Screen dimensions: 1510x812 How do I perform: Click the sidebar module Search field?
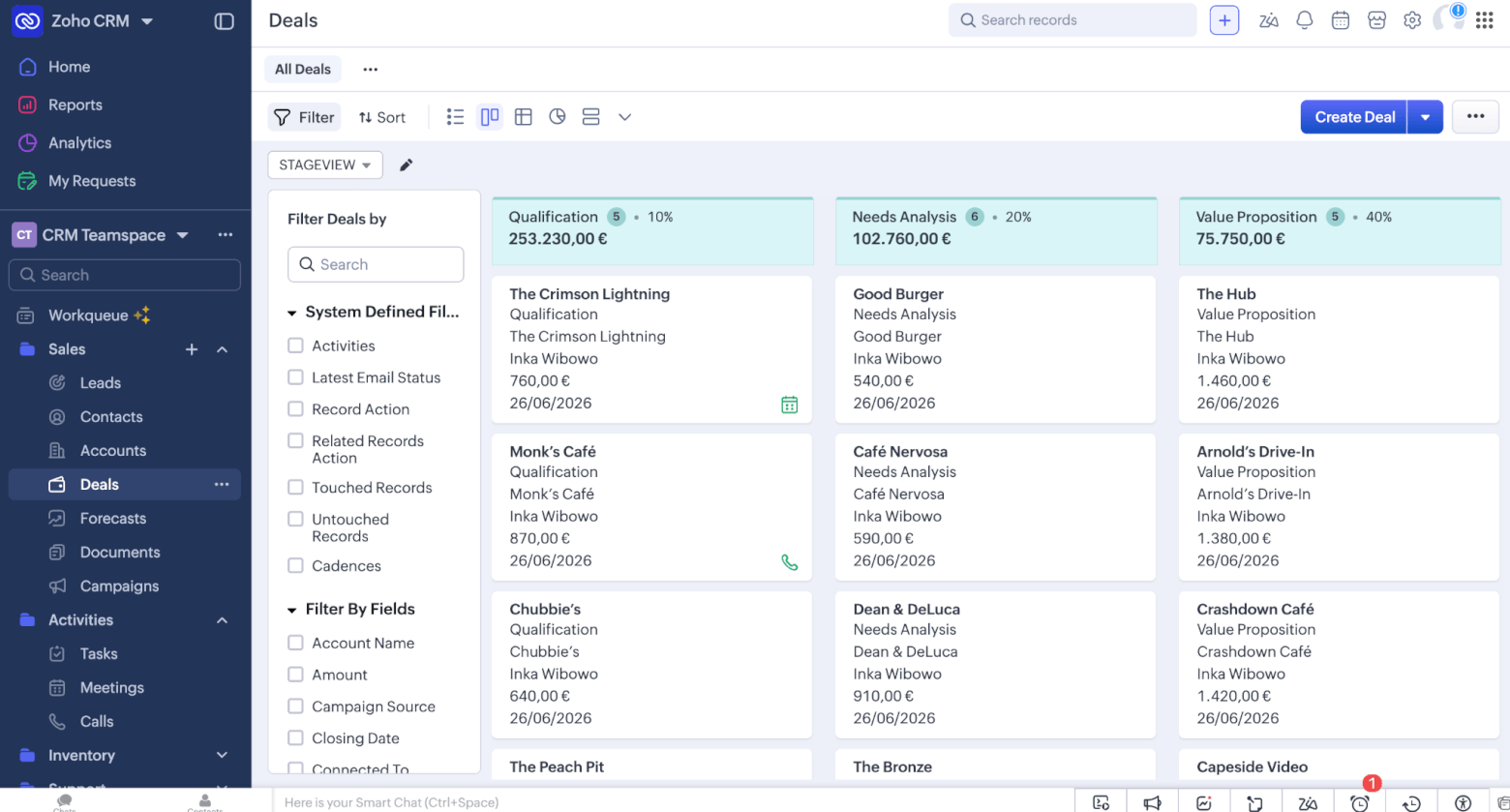click(125, 275)
